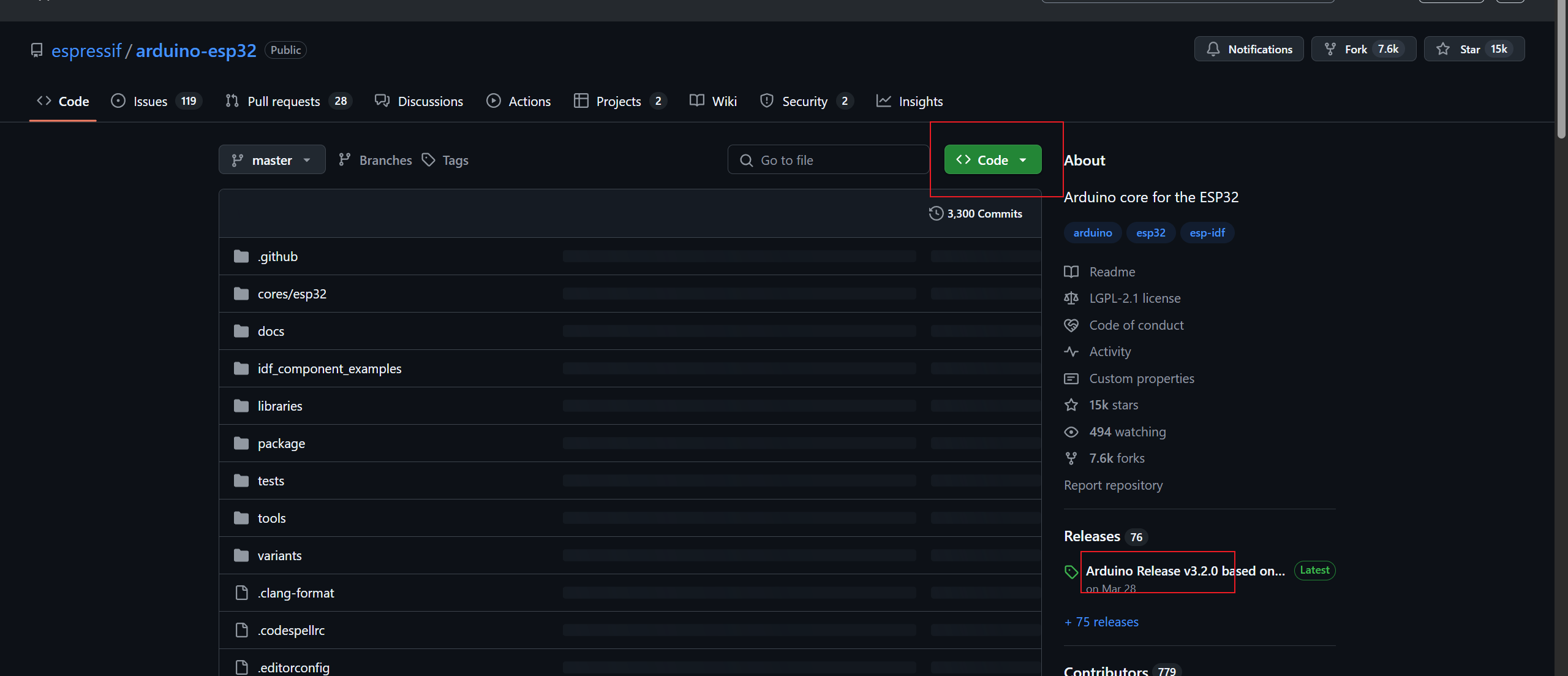Open the Releases heading link

(x=1092, y=536)
